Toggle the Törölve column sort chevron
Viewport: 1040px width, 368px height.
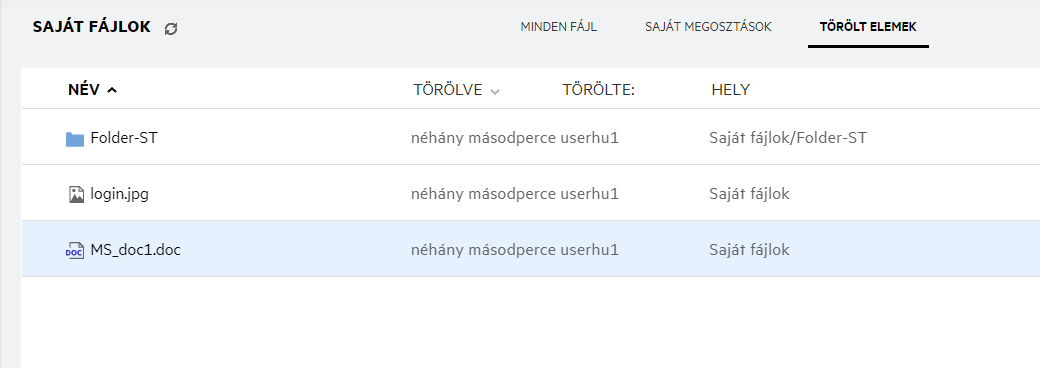[x=494, y=92]
